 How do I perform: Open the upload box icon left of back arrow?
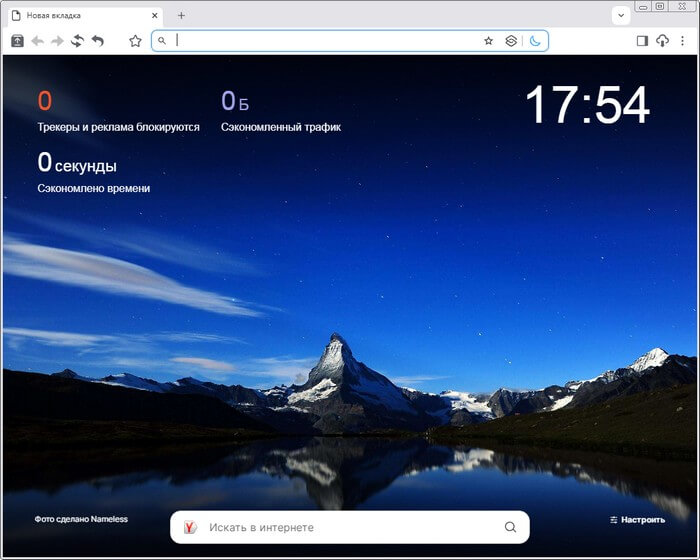click(x=17, y=41)
